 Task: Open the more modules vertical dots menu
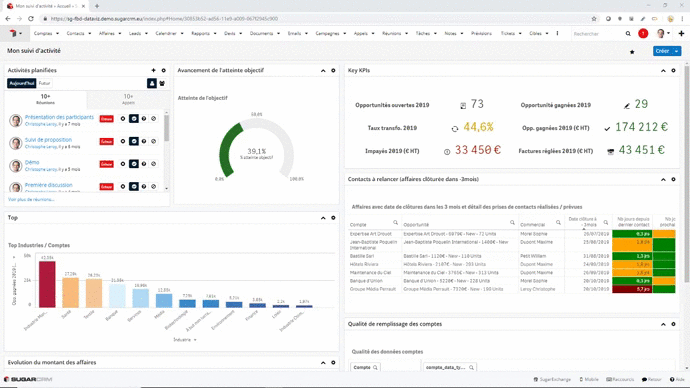[558, 33]
